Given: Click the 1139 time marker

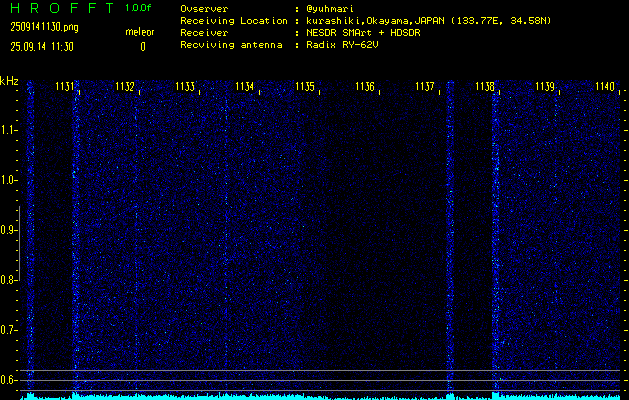Looking at the screenshot, I should click(545, 87).
